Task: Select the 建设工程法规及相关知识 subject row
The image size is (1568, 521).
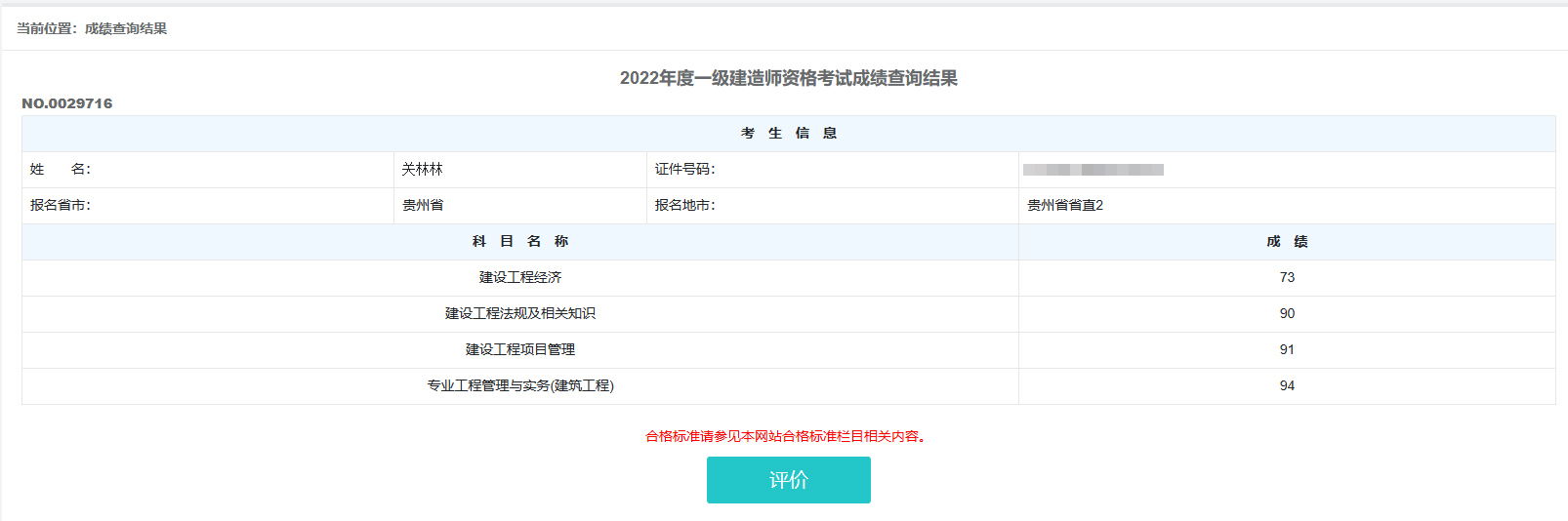Action: 519,314
